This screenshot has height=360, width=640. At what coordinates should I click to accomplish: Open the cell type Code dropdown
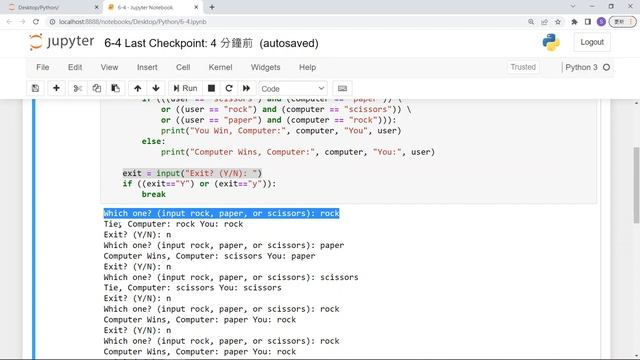click(293, 89)
